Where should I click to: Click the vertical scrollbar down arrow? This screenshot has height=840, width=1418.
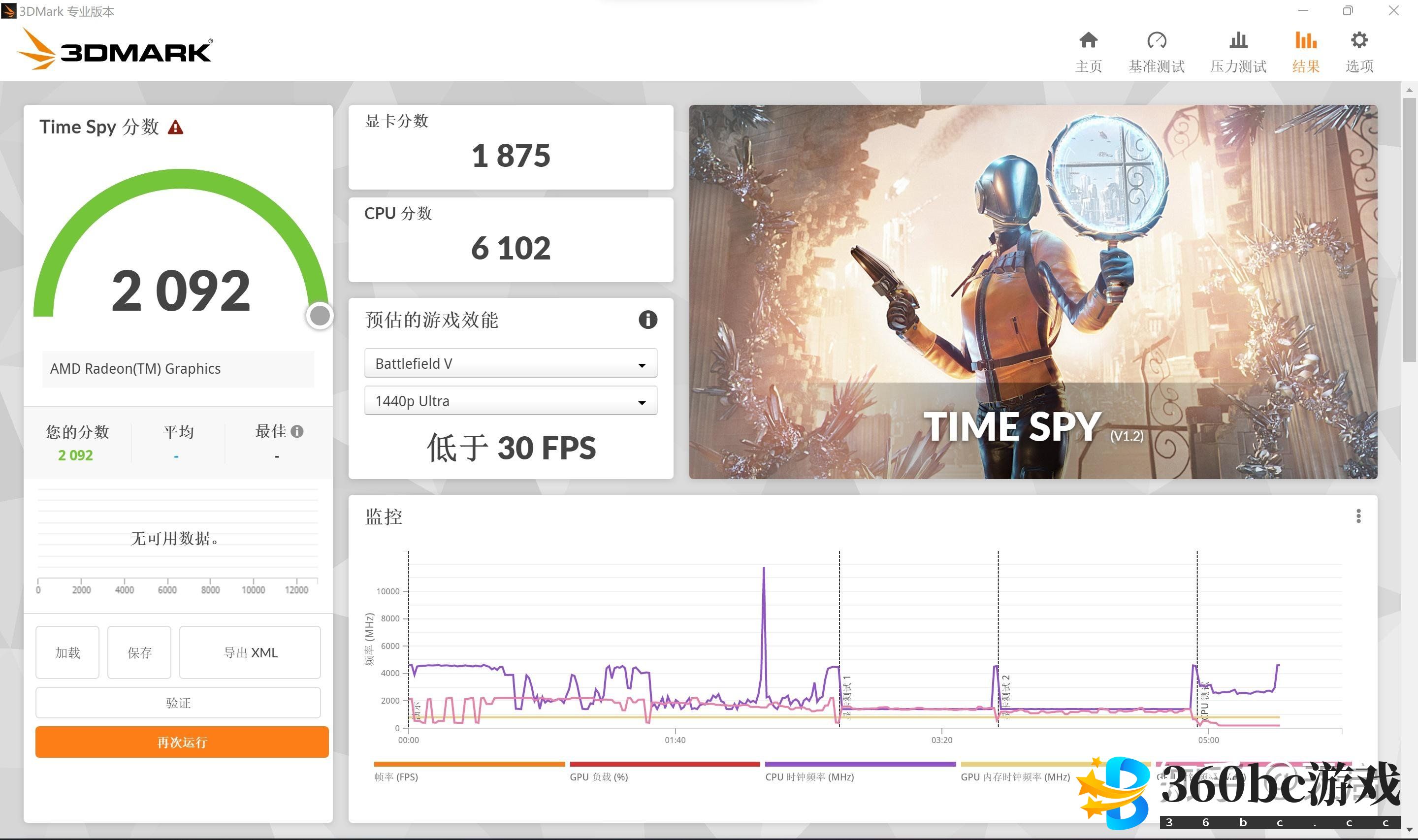1409,829
